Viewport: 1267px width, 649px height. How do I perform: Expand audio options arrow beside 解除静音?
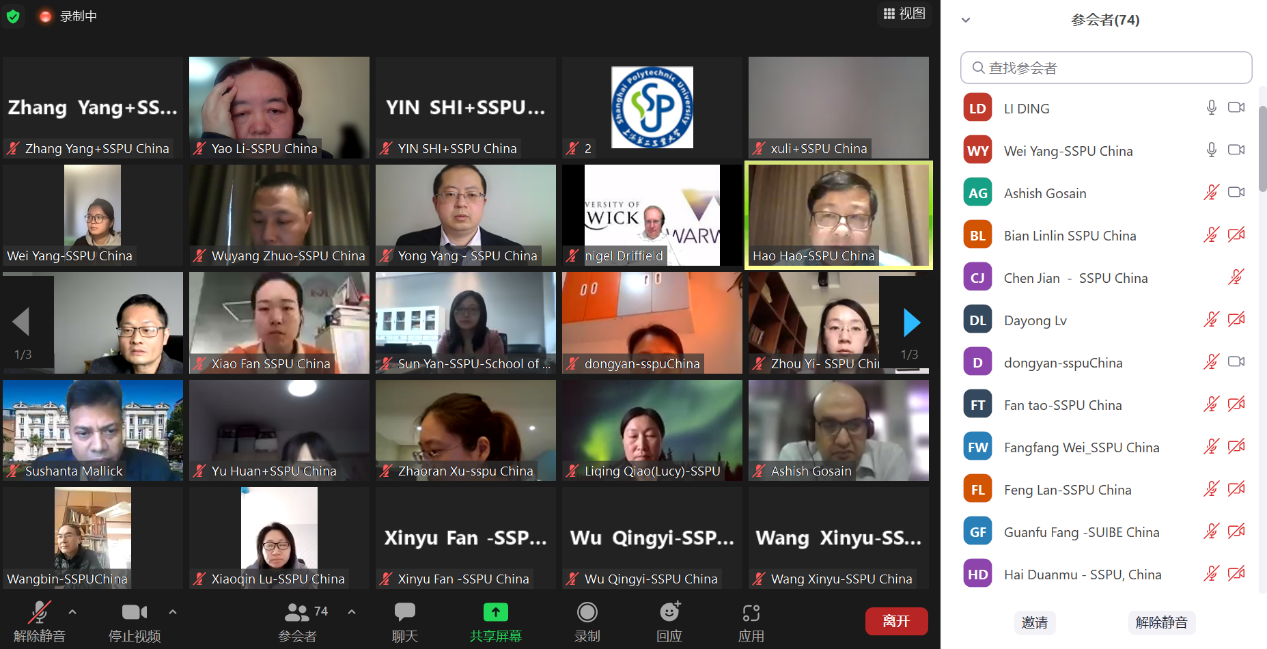tap(72, 611)
